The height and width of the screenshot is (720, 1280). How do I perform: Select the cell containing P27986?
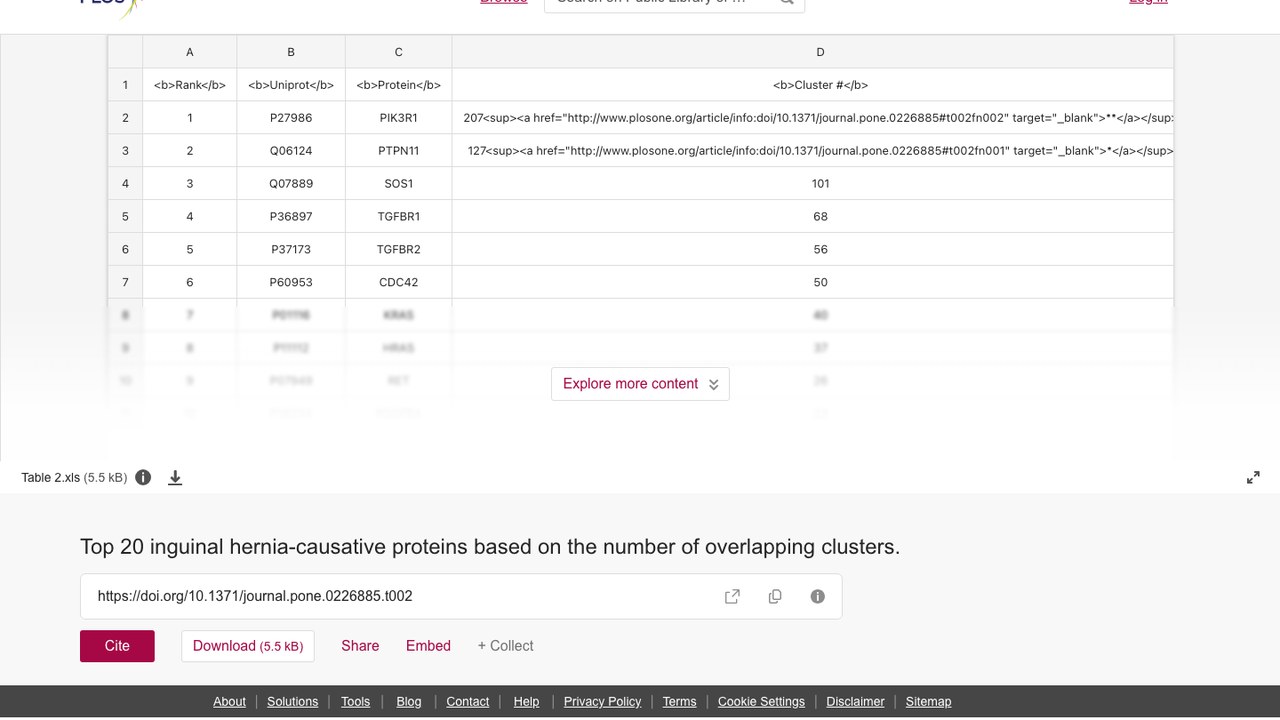(291, 118)
